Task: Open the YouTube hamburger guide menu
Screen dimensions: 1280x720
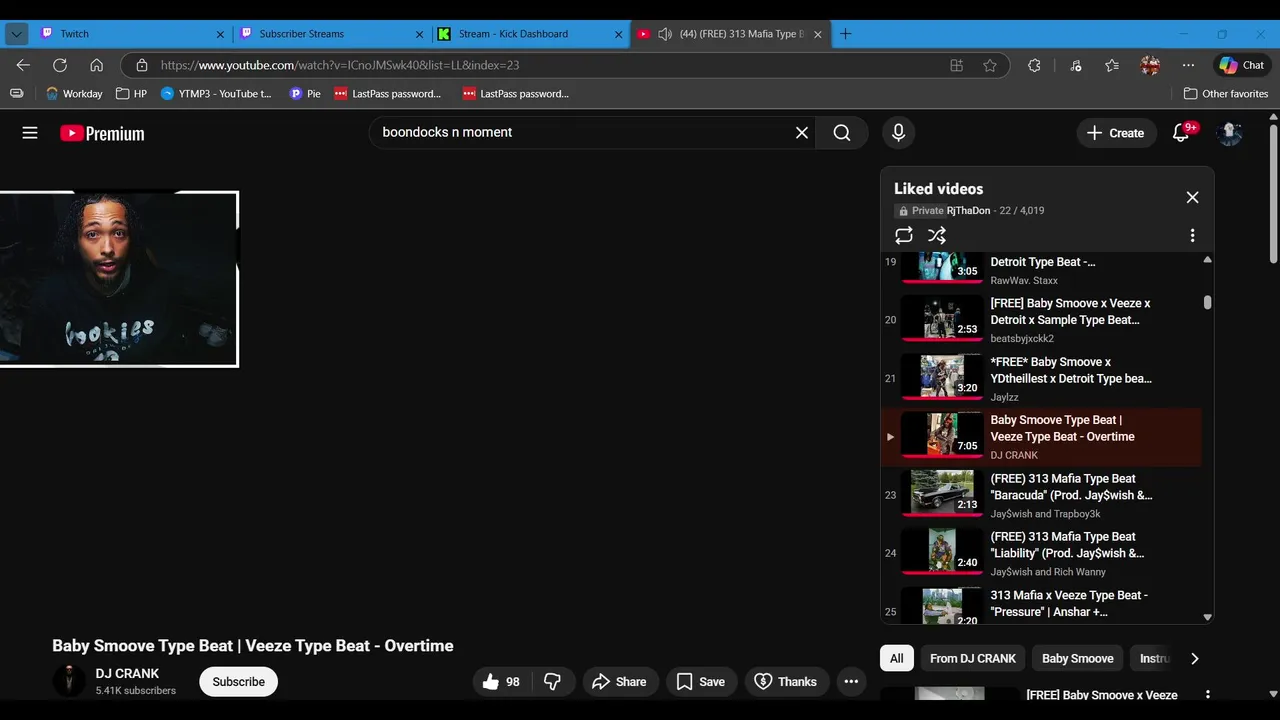Action: click(30, 133)
